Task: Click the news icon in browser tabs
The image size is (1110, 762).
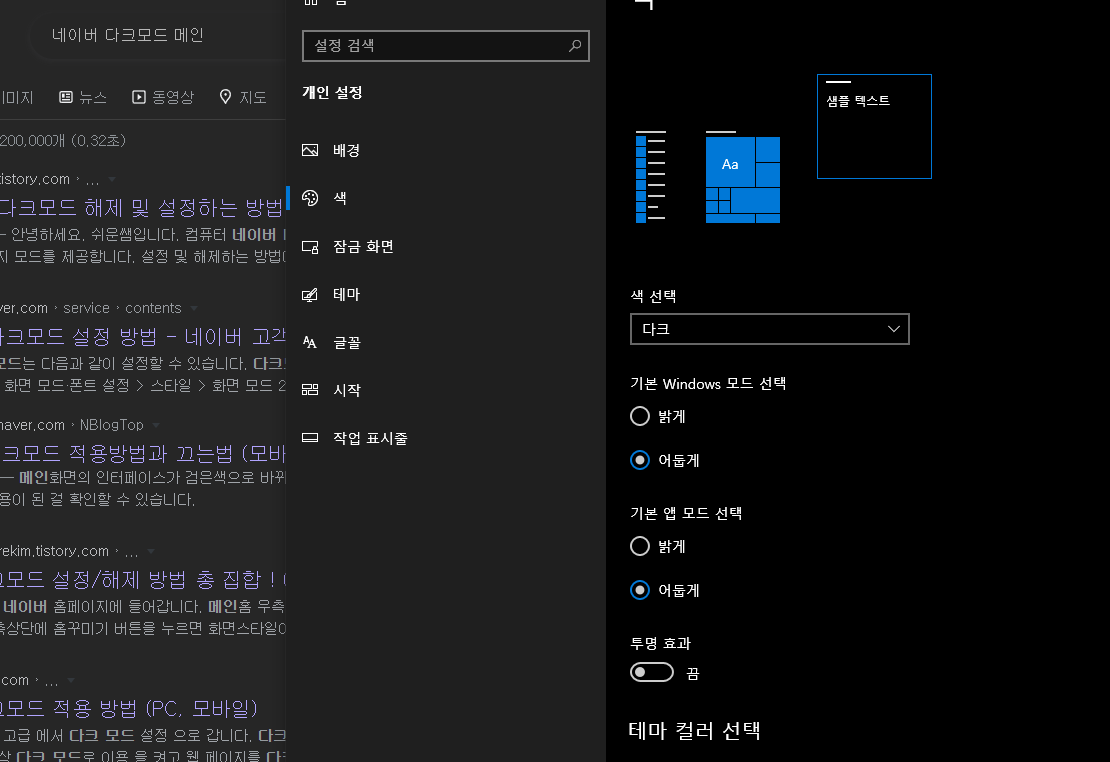Action: pos(66,97)
